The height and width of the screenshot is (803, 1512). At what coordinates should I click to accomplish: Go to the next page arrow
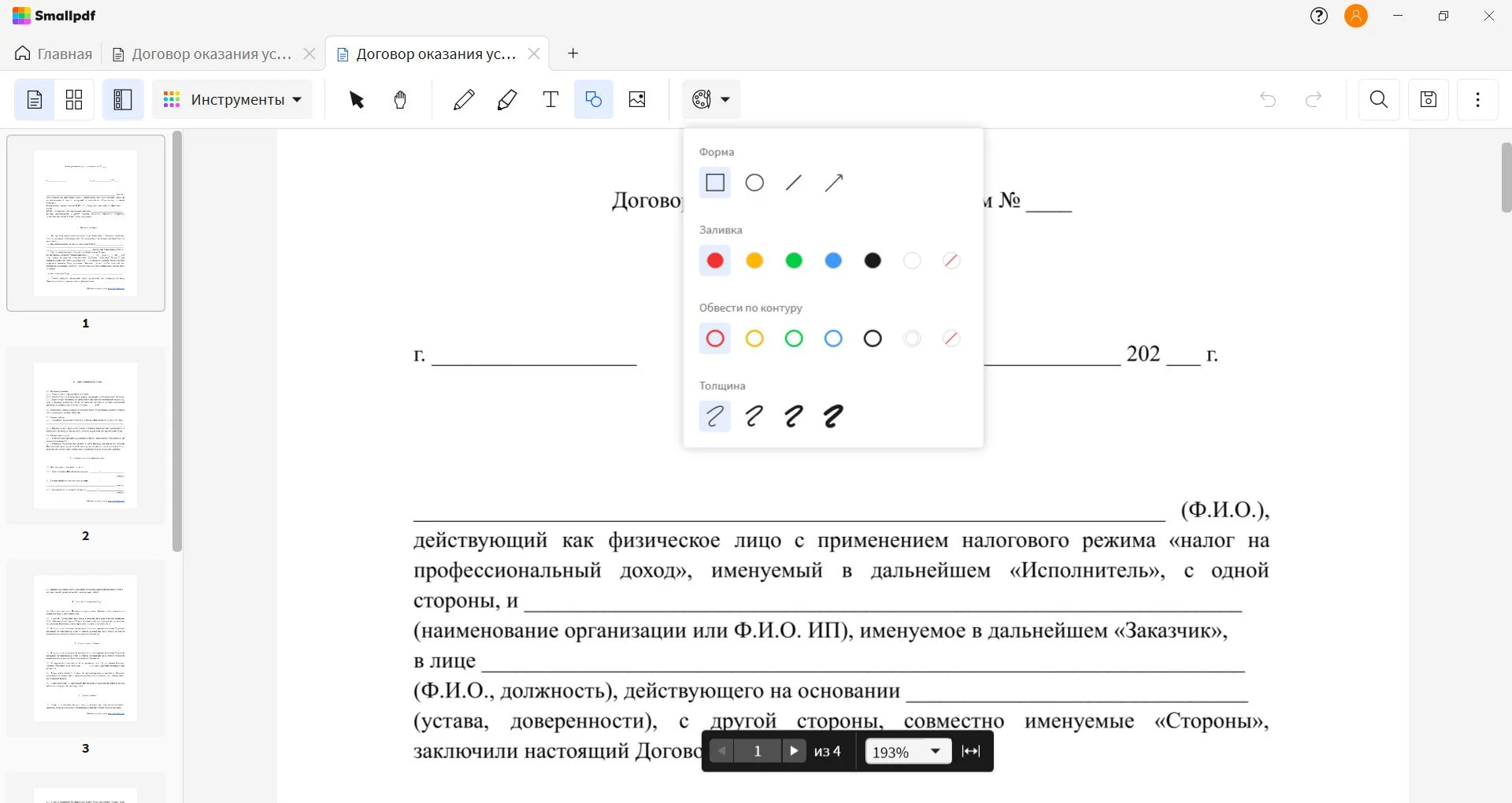coord(794,751)
